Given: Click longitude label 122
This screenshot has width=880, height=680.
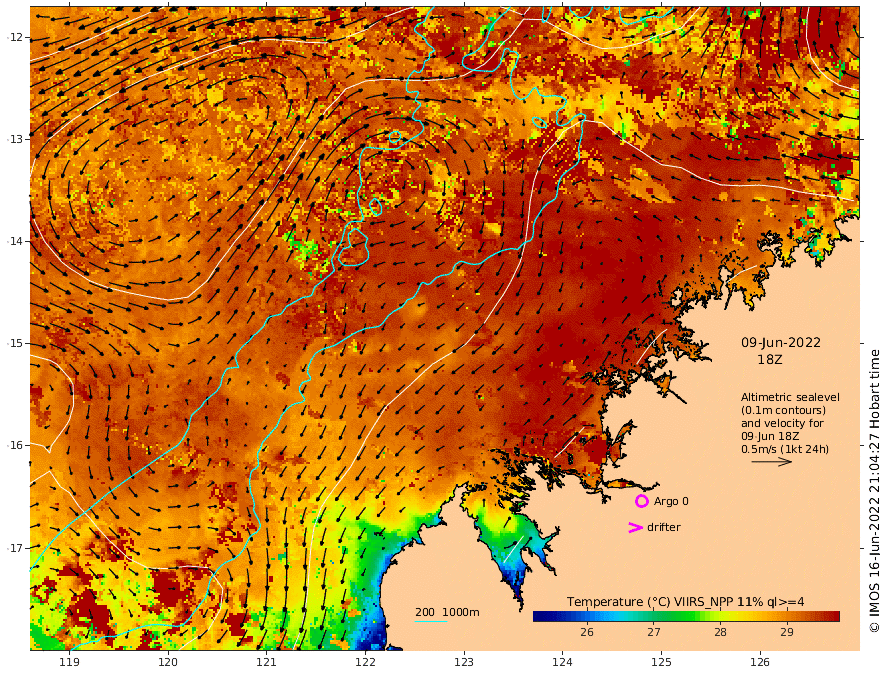Looking at the screenshot, I should [x=365, y=662].
